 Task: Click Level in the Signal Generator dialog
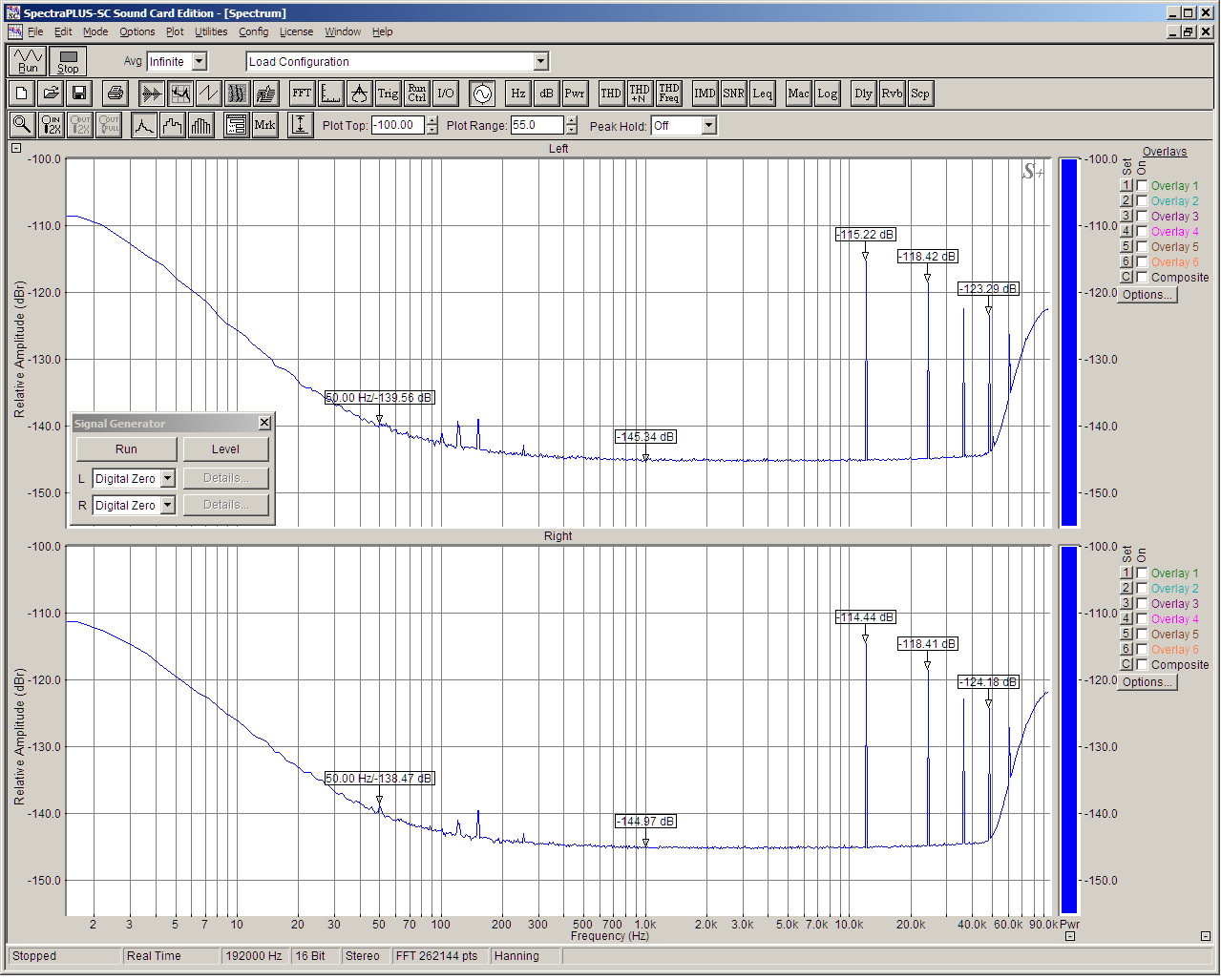225,449
